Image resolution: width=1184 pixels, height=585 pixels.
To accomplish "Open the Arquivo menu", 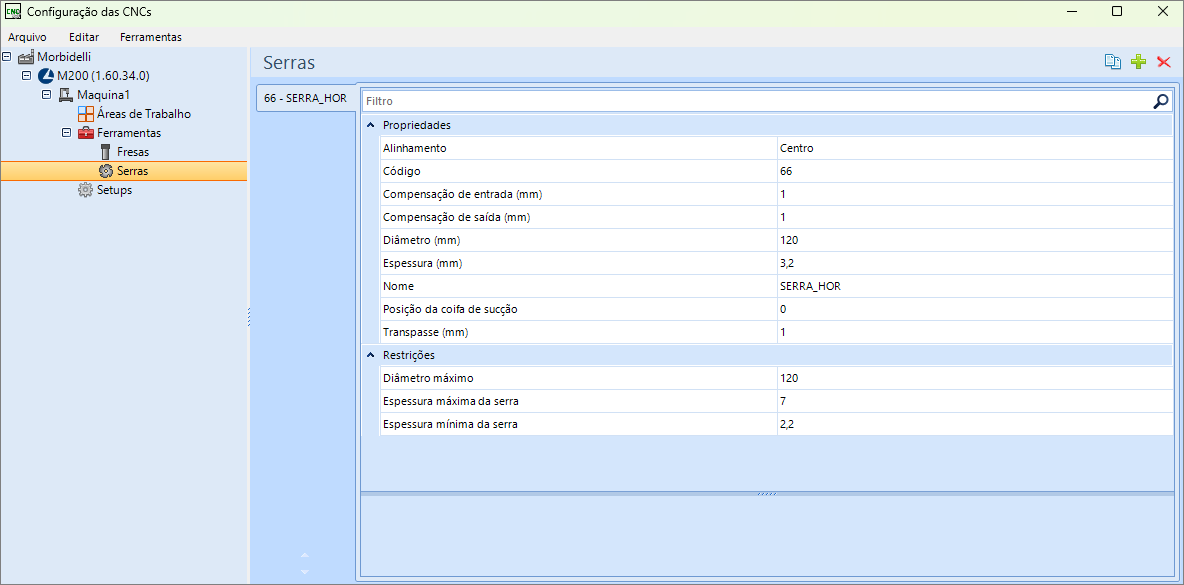I will pos(27,37).
